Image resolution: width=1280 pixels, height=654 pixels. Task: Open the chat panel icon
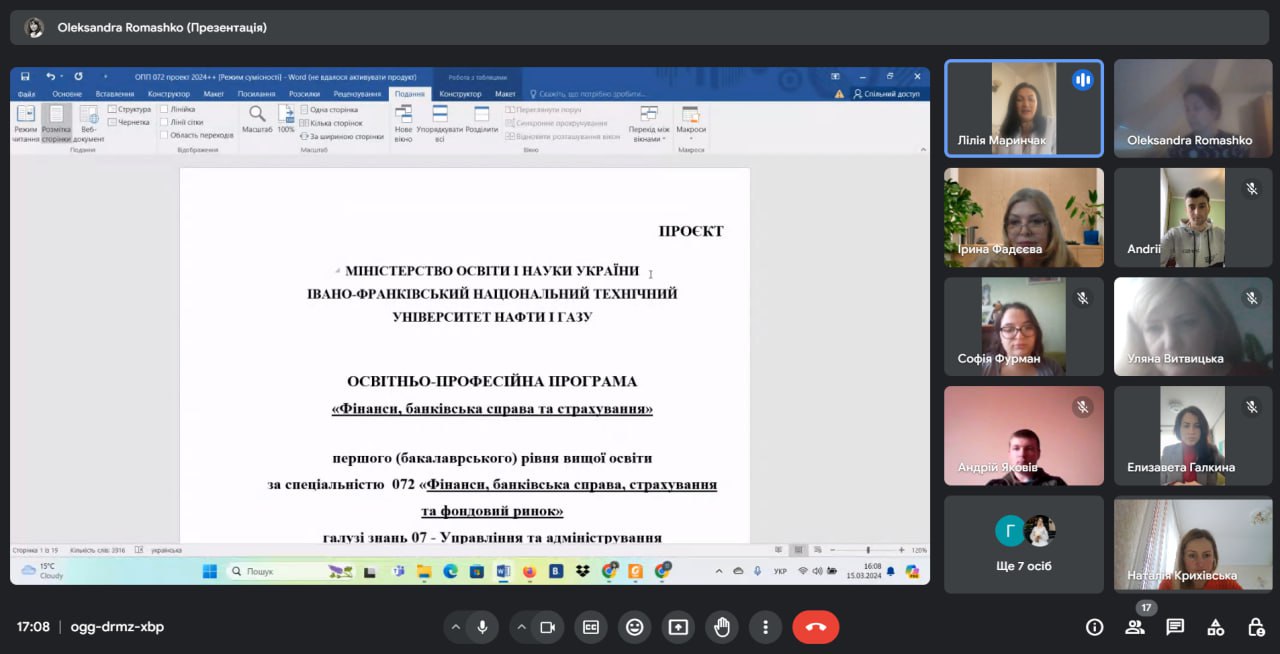tap(1175, 627)
